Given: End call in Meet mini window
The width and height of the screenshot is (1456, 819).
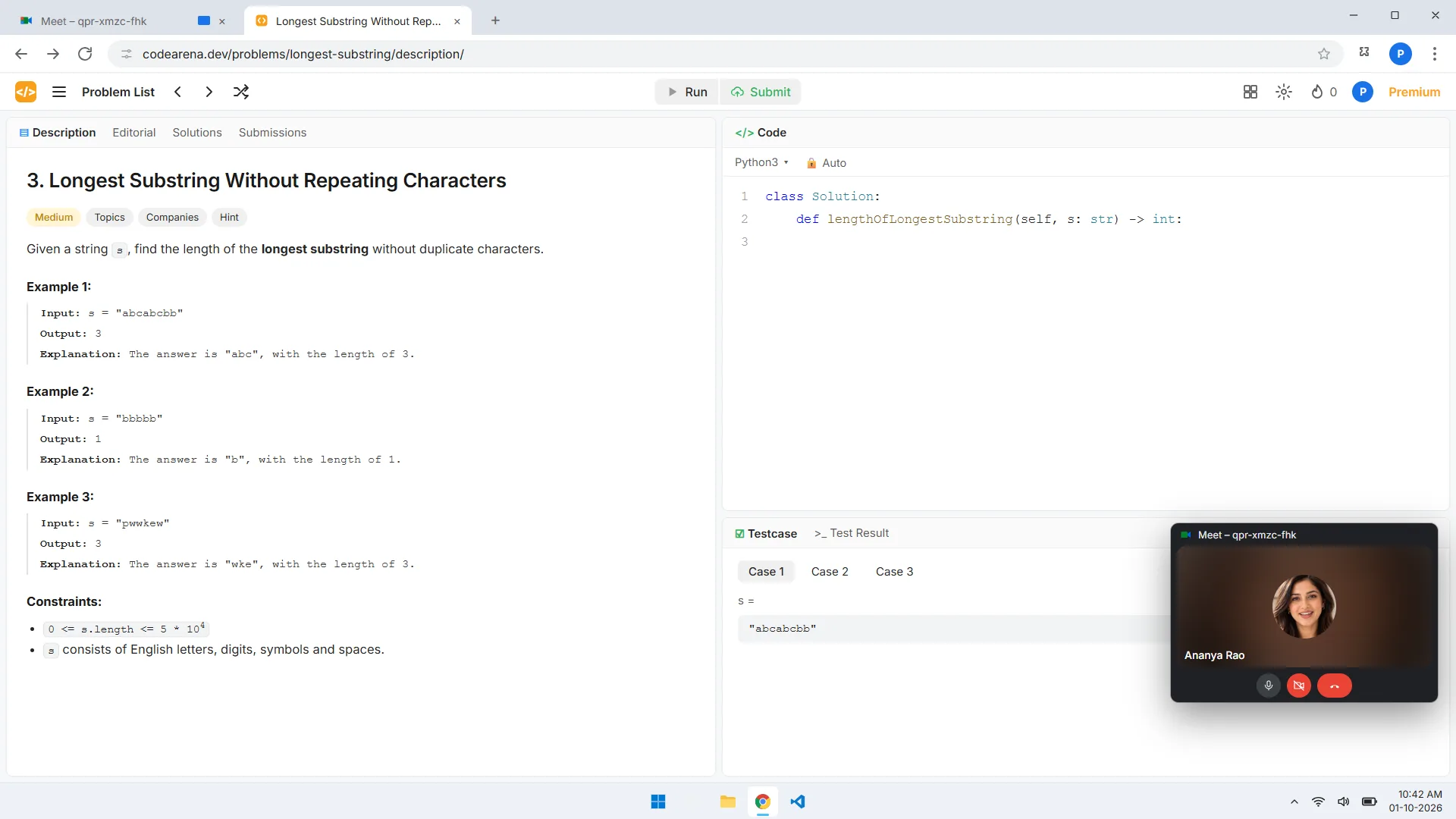Looking at the screenshot, I should (1335, 686).
